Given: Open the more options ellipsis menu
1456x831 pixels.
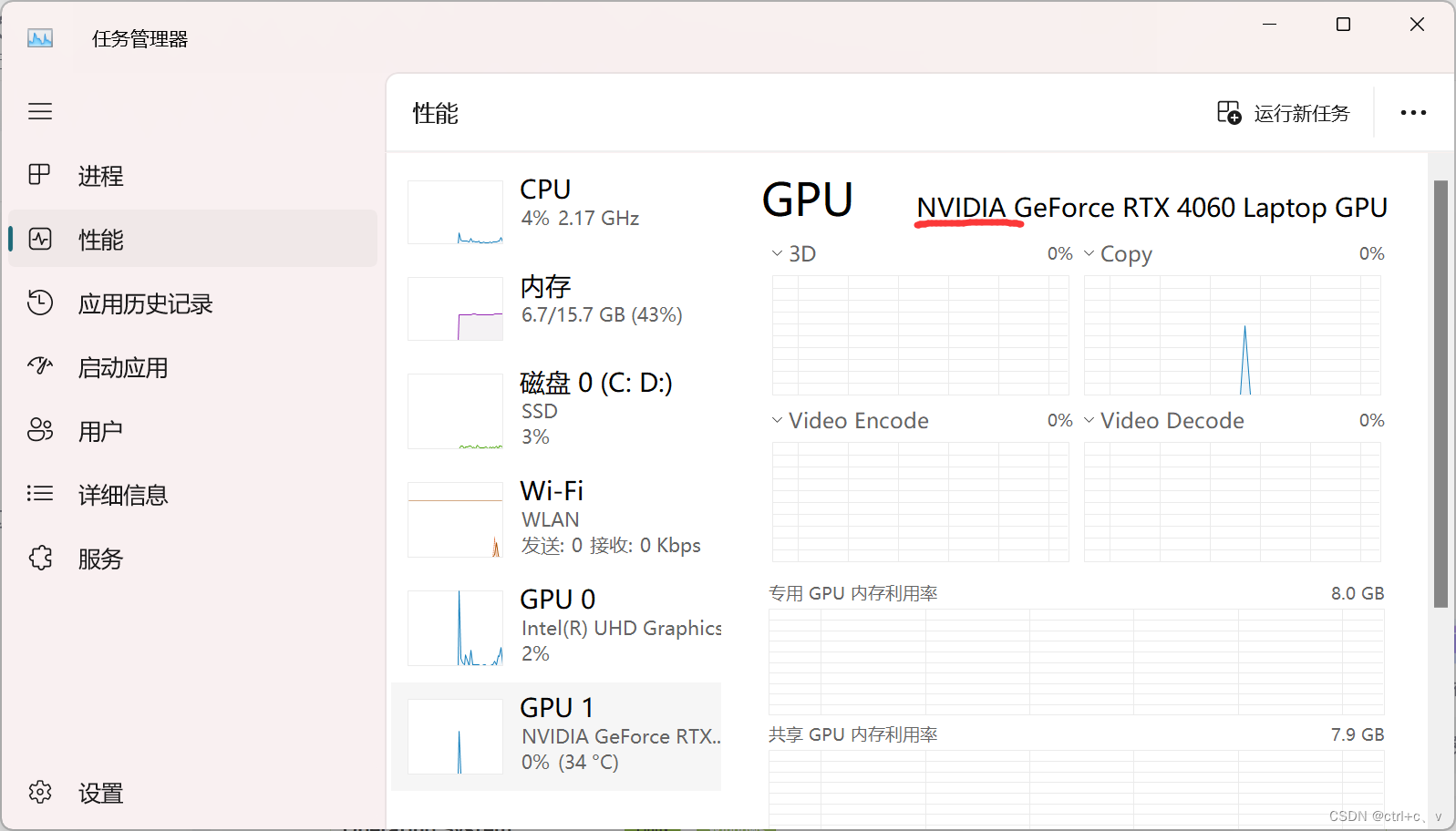Looking at the screenshot, I should coord(1413,113).
